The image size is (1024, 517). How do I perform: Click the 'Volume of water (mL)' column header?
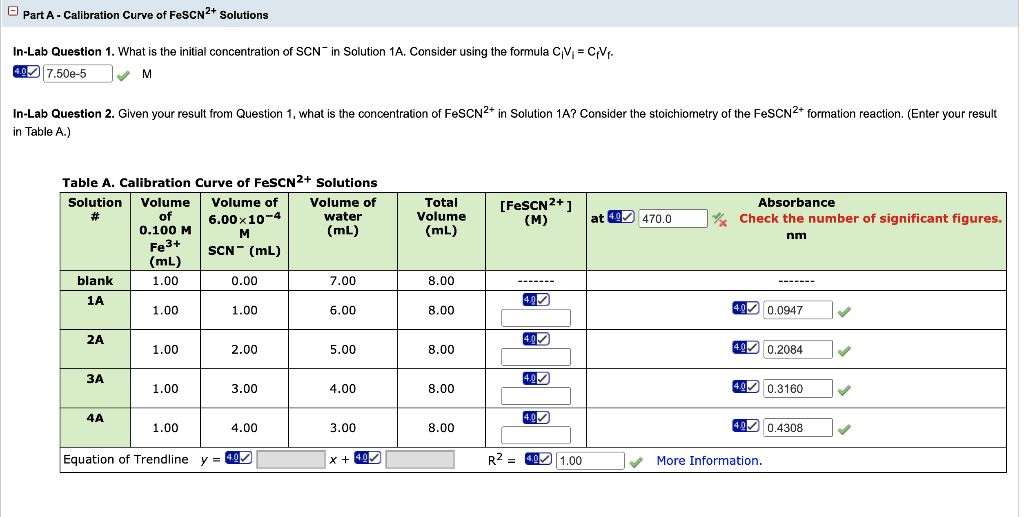[x=343, y=217]
